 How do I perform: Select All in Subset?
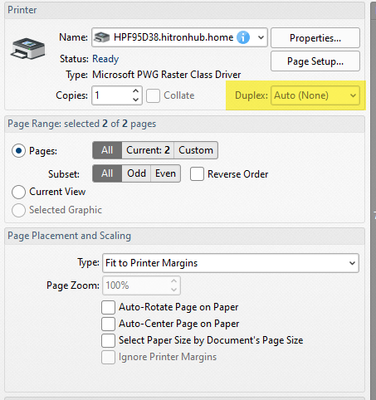107,173
